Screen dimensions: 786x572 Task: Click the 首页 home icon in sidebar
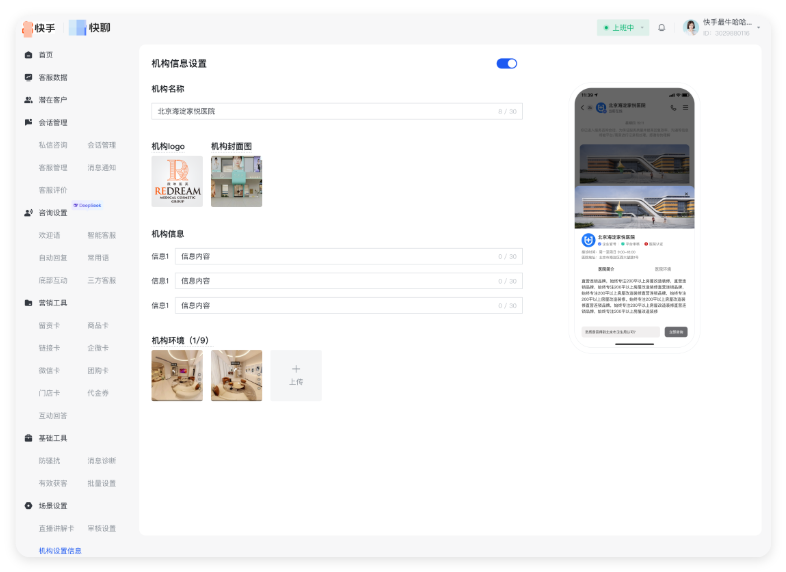point(29,55)
